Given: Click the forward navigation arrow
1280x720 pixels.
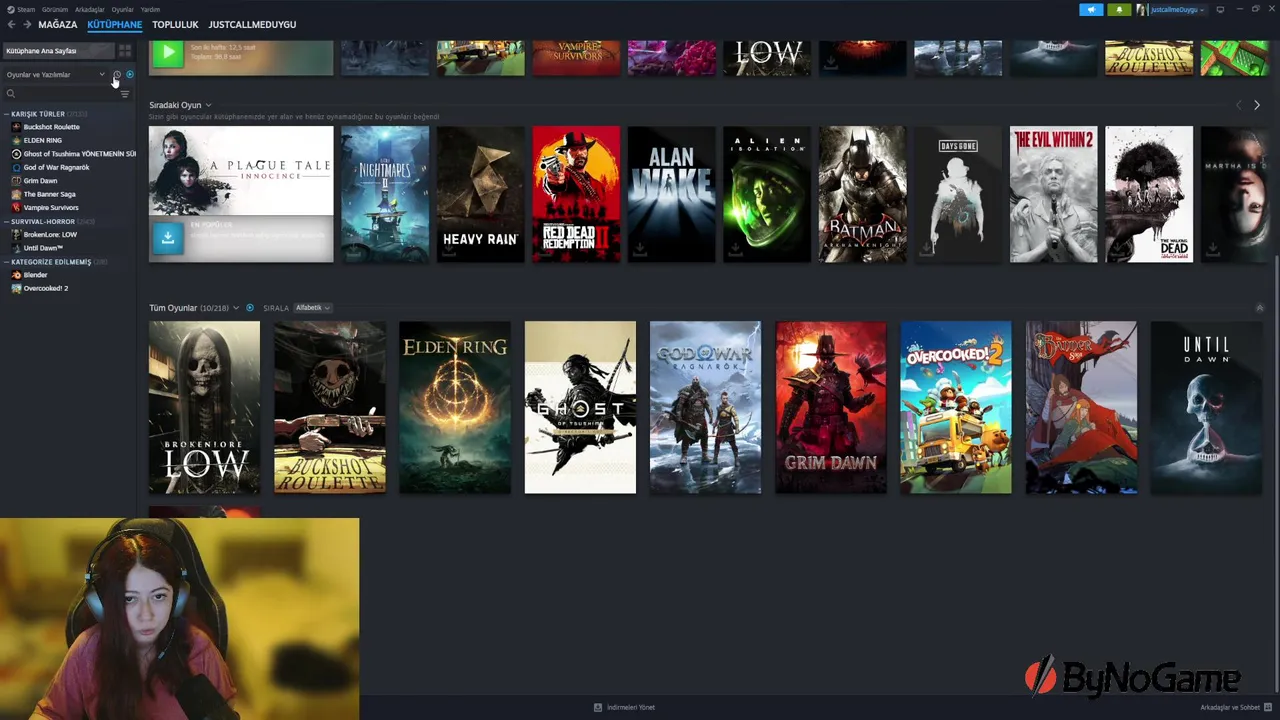Looking at the screenshot, I should [27, 24].
